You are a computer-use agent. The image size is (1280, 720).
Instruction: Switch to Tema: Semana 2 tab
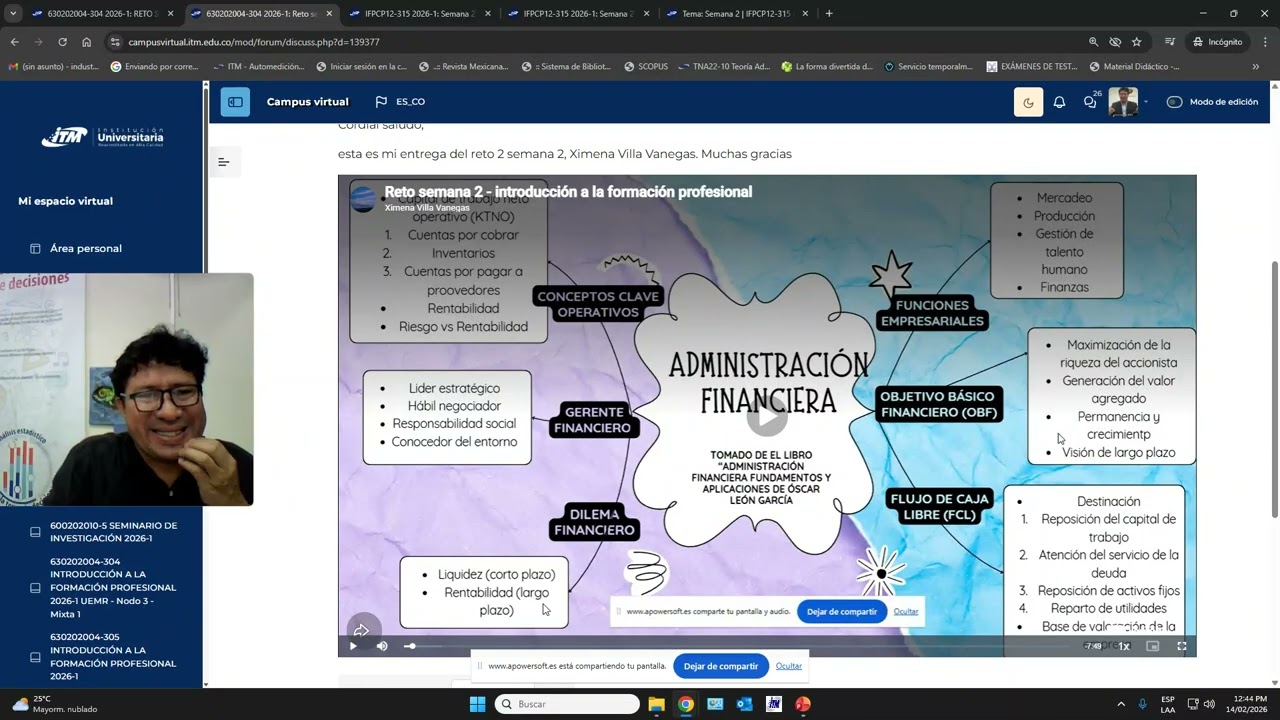tap(736, 14)
